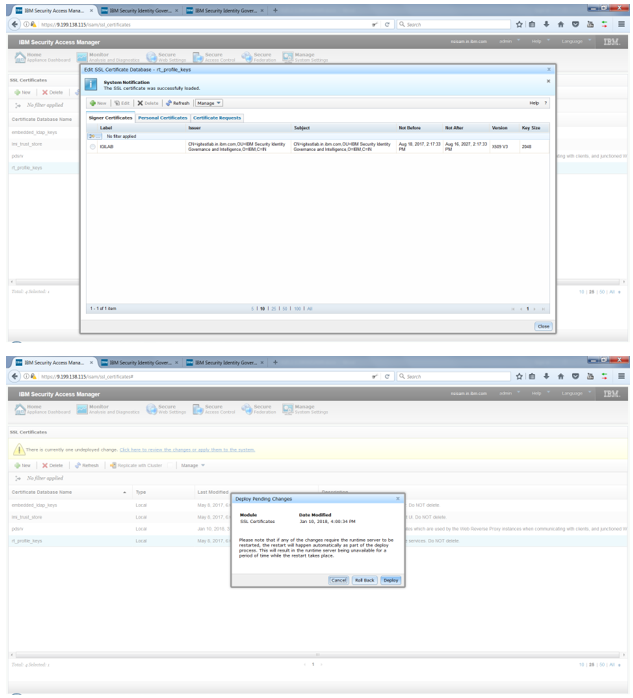The image size is (633, 698).
Task: Open the Pocket icon in the upper browser toolbar
Action: pyautogui.click(x=575, y=24)
